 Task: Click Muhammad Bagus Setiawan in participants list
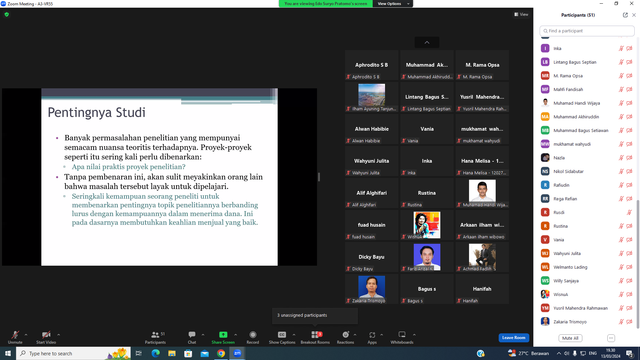click(587, 131)
